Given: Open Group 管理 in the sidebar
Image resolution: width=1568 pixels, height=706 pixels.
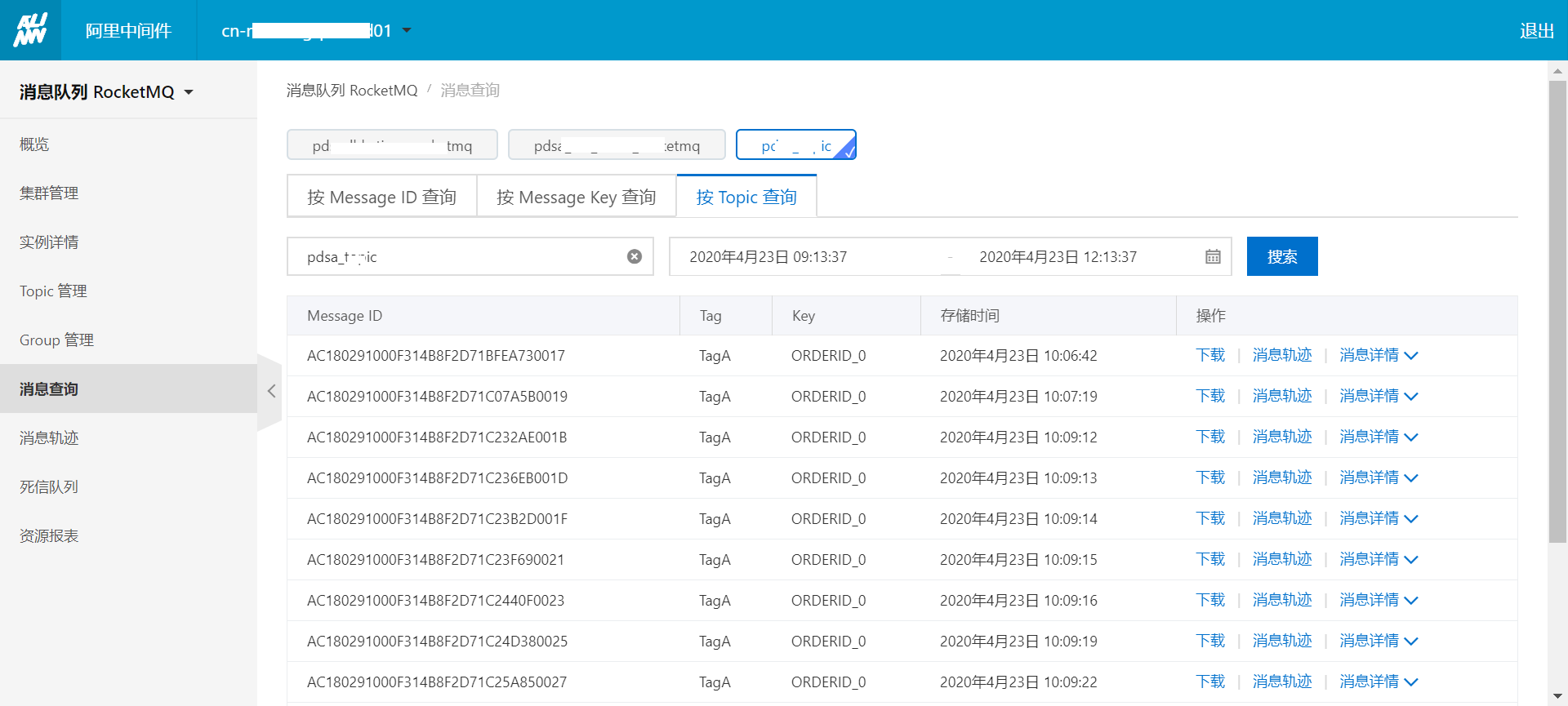Looking at the screenshot, I should click(128, 340).
